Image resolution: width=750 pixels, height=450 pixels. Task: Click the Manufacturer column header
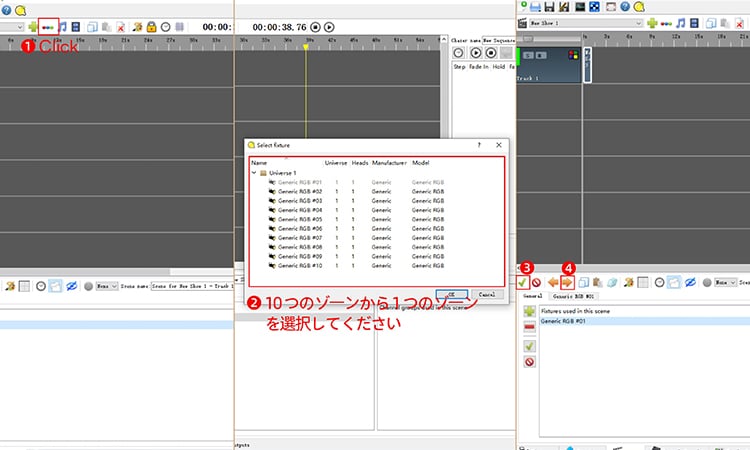[x=389, y=163]
